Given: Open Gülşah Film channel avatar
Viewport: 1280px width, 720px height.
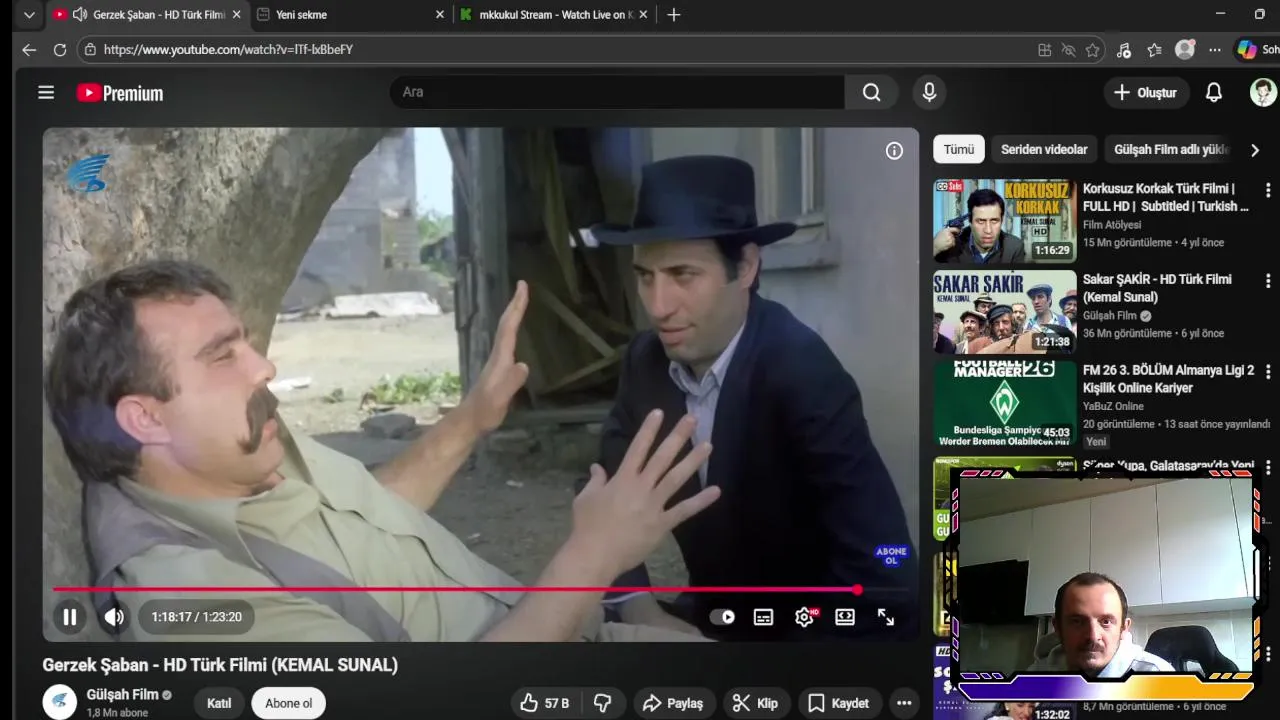Looking at the screenshot, I should 60,702.
